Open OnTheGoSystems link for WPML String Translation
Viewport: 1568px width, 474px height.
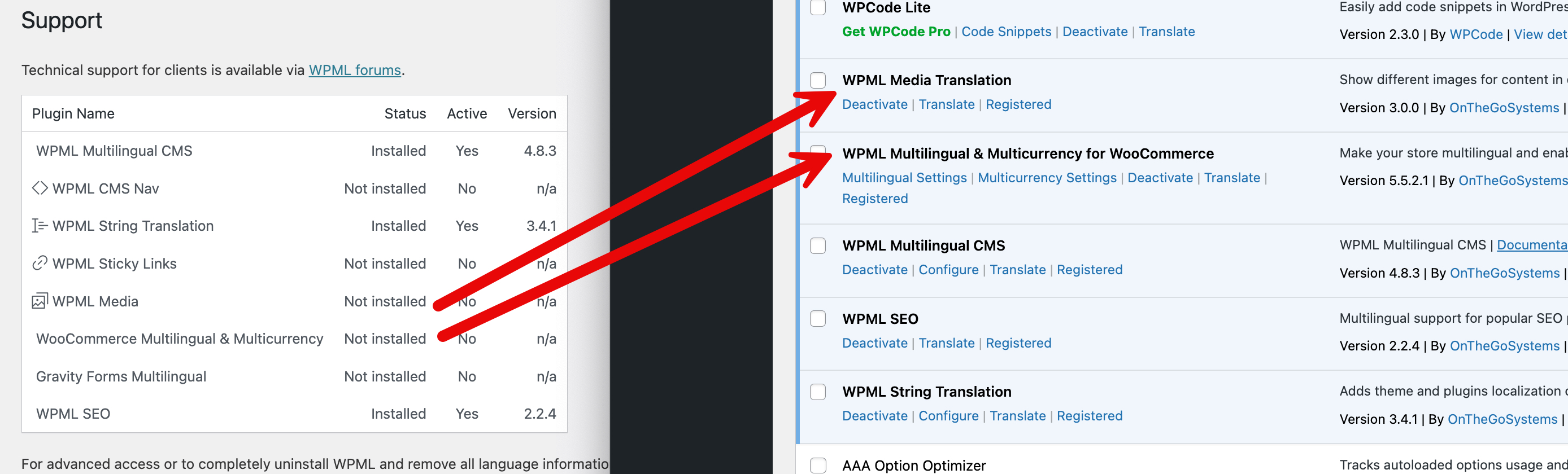pos(1502,419)
